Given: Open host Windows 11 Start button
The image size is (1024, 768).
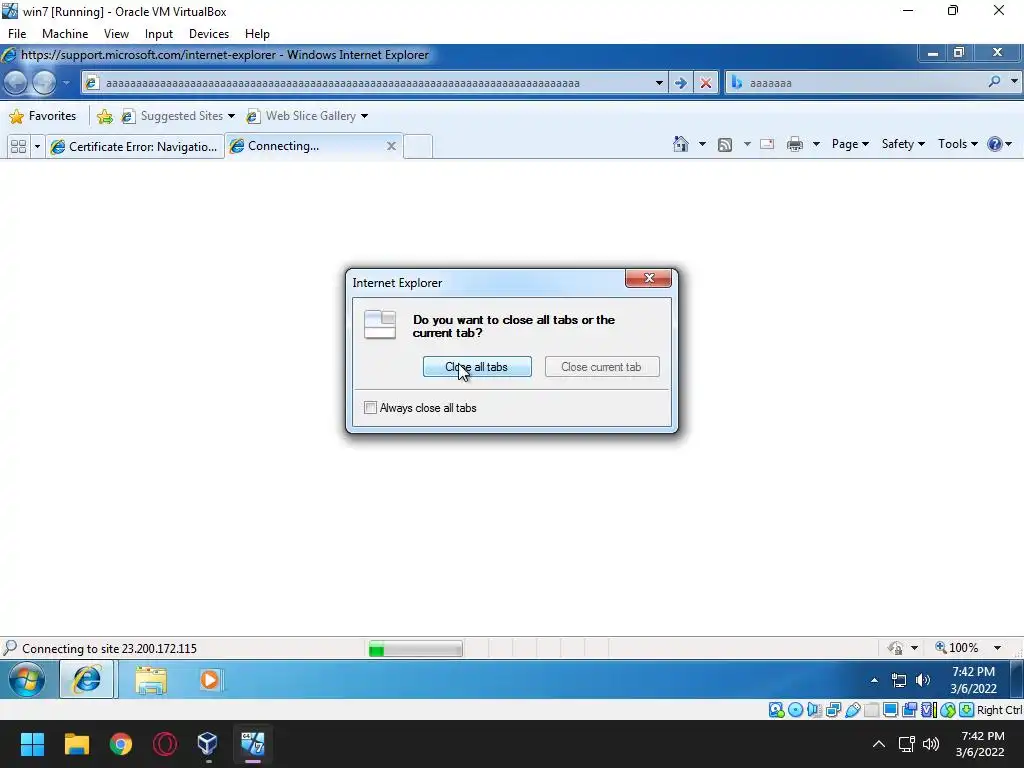Looking at the screenshot, I should click(32, 744).
